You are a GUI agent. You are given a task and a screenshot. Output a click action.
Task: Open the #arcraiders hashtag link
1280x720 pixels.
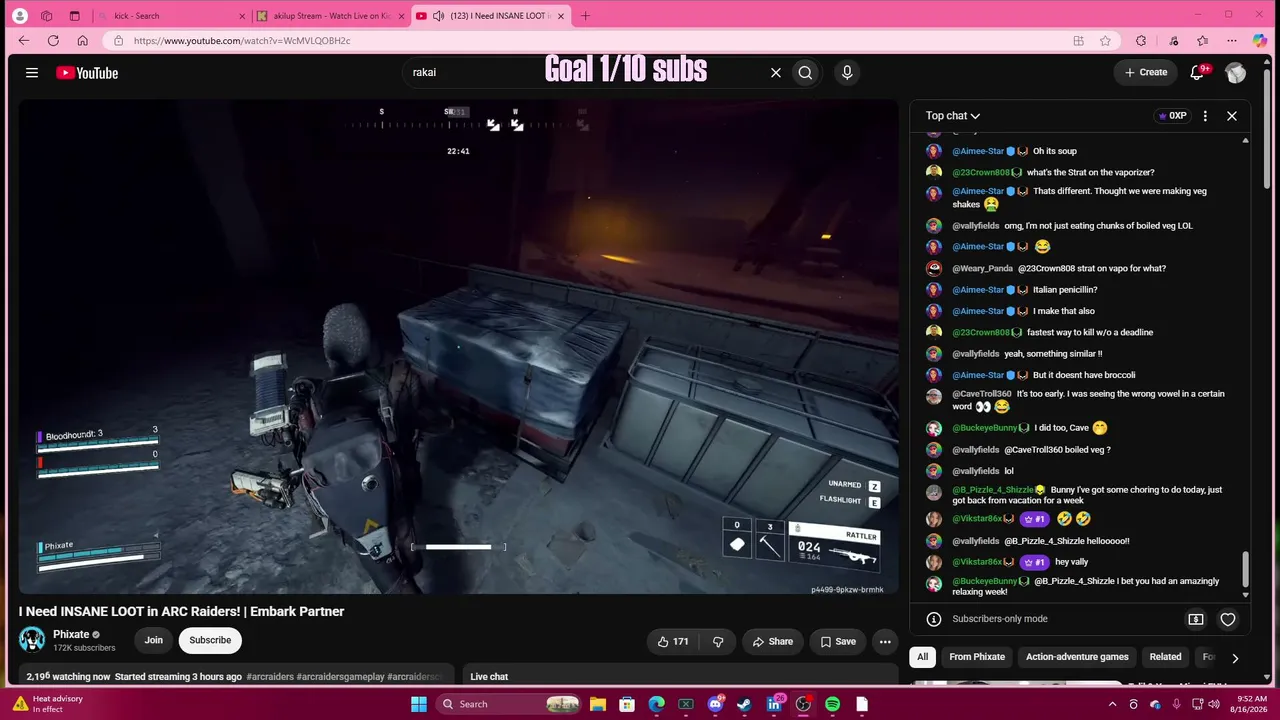(x=270, y=677)
